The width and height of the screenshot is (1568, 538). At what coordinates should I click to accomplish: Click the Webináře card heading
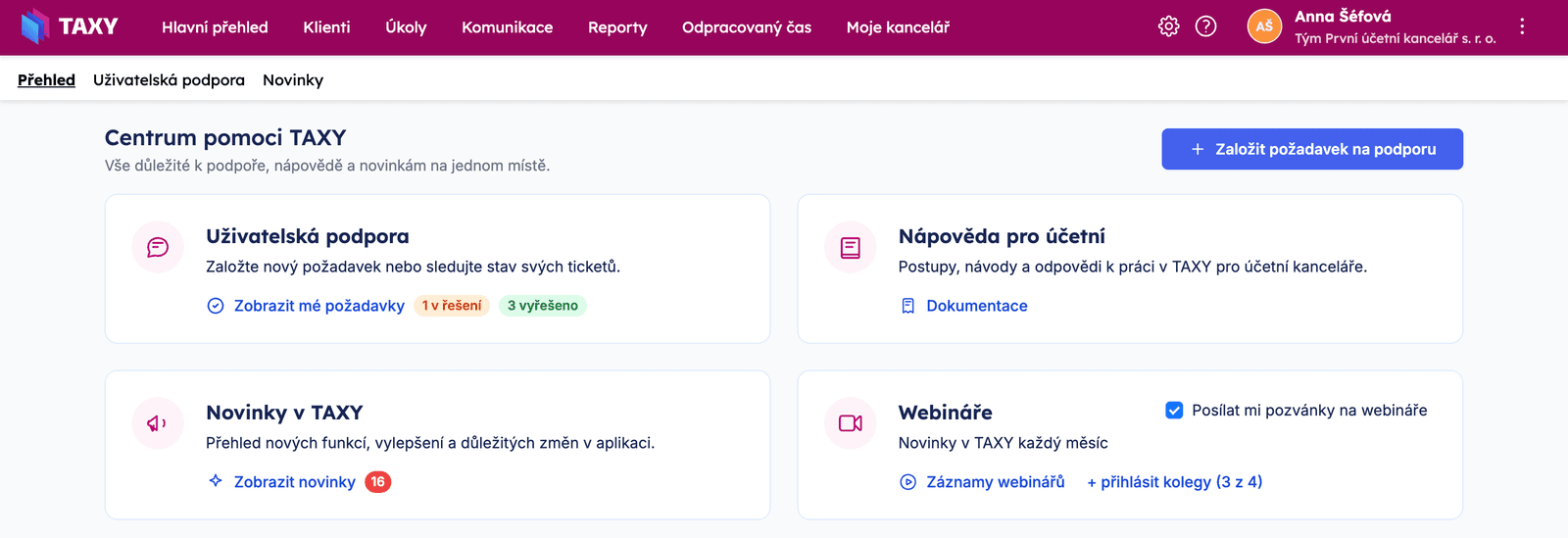click(946, 413)
